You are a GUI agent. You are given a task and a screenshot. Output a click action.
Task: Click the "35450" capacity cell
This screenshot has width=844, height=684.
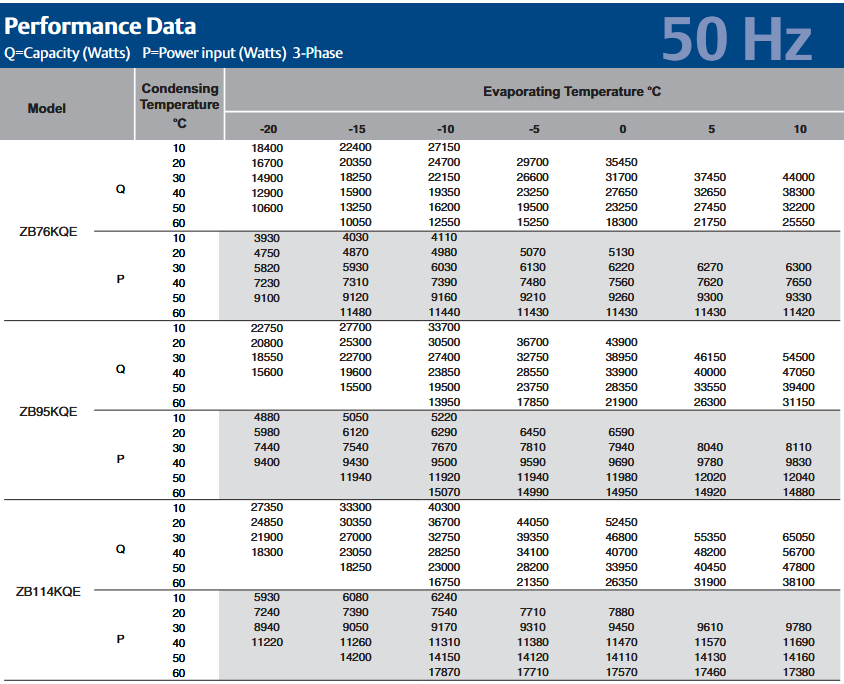(621, 163)
